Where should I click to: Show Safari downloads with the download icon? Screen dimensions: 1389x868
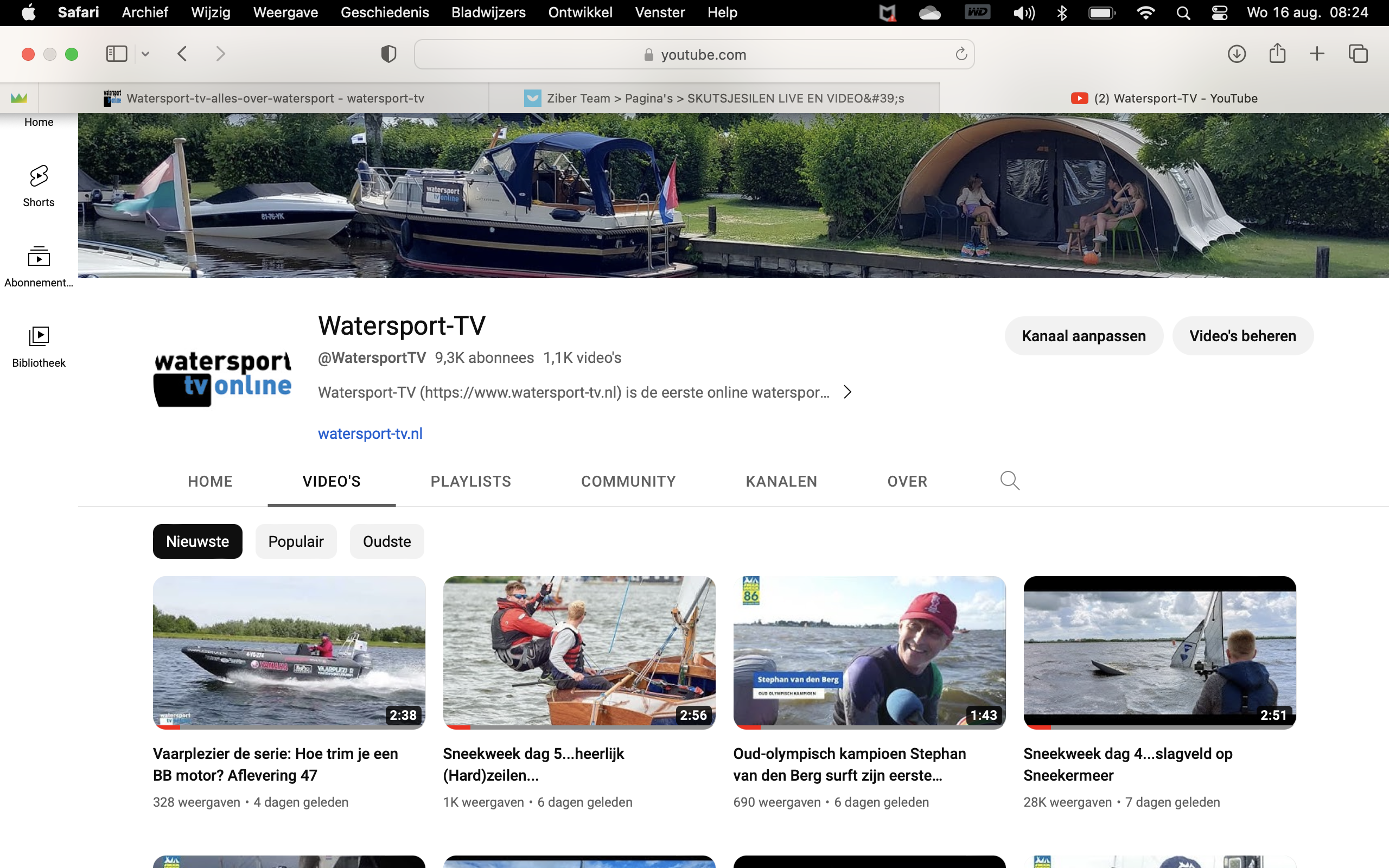pos(1237,53)
